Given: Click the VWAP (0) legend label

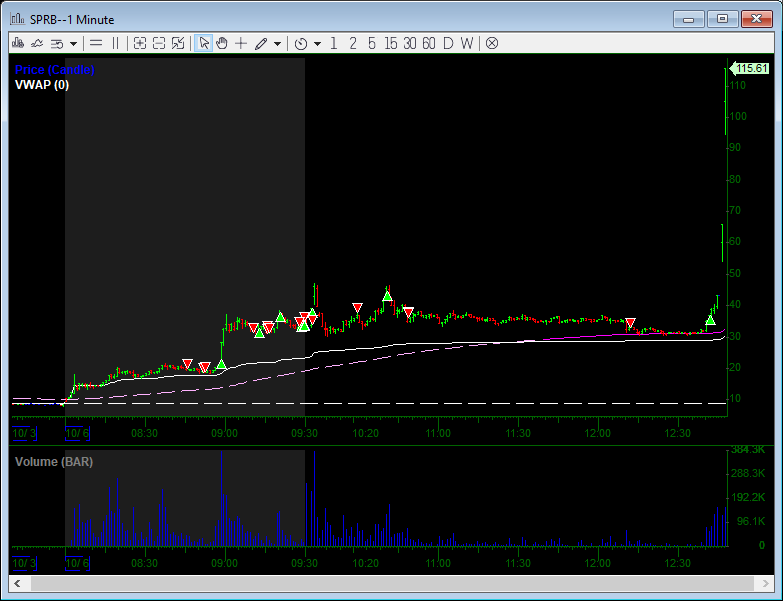Looking at the screenshot, I should [x=42, y=85].
